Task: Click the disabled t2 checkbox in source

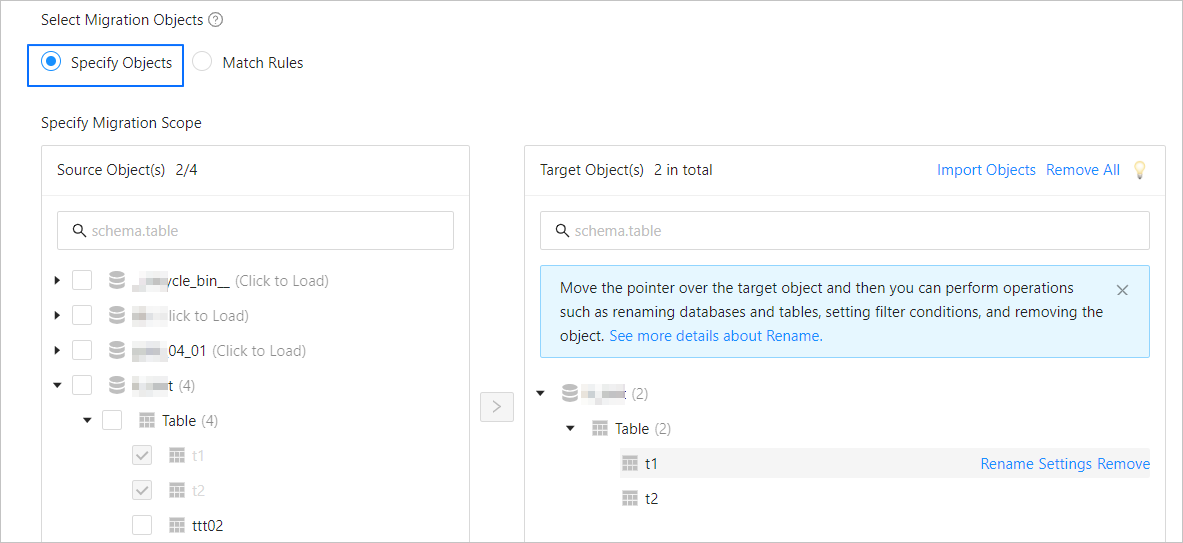Action: (x=142, y=489)
